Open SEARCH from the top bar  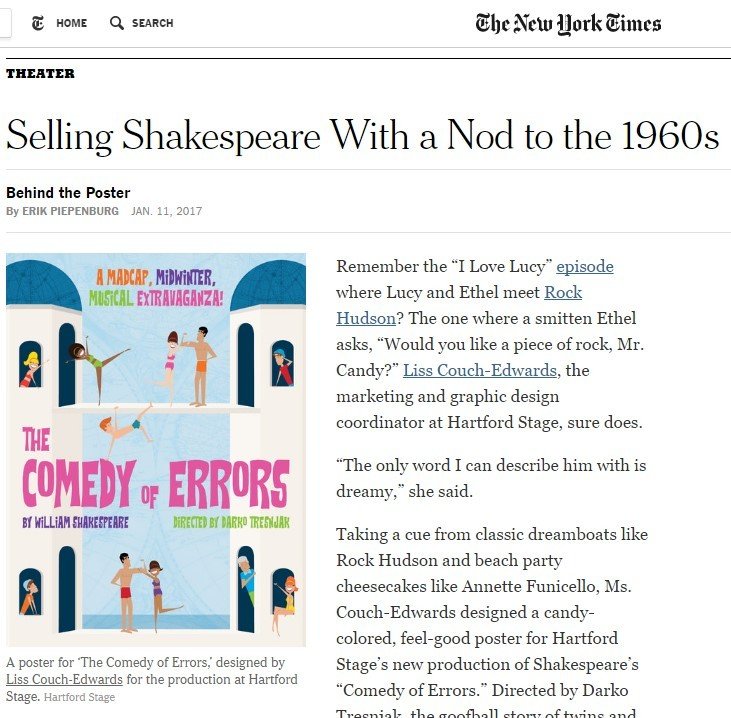152,23
